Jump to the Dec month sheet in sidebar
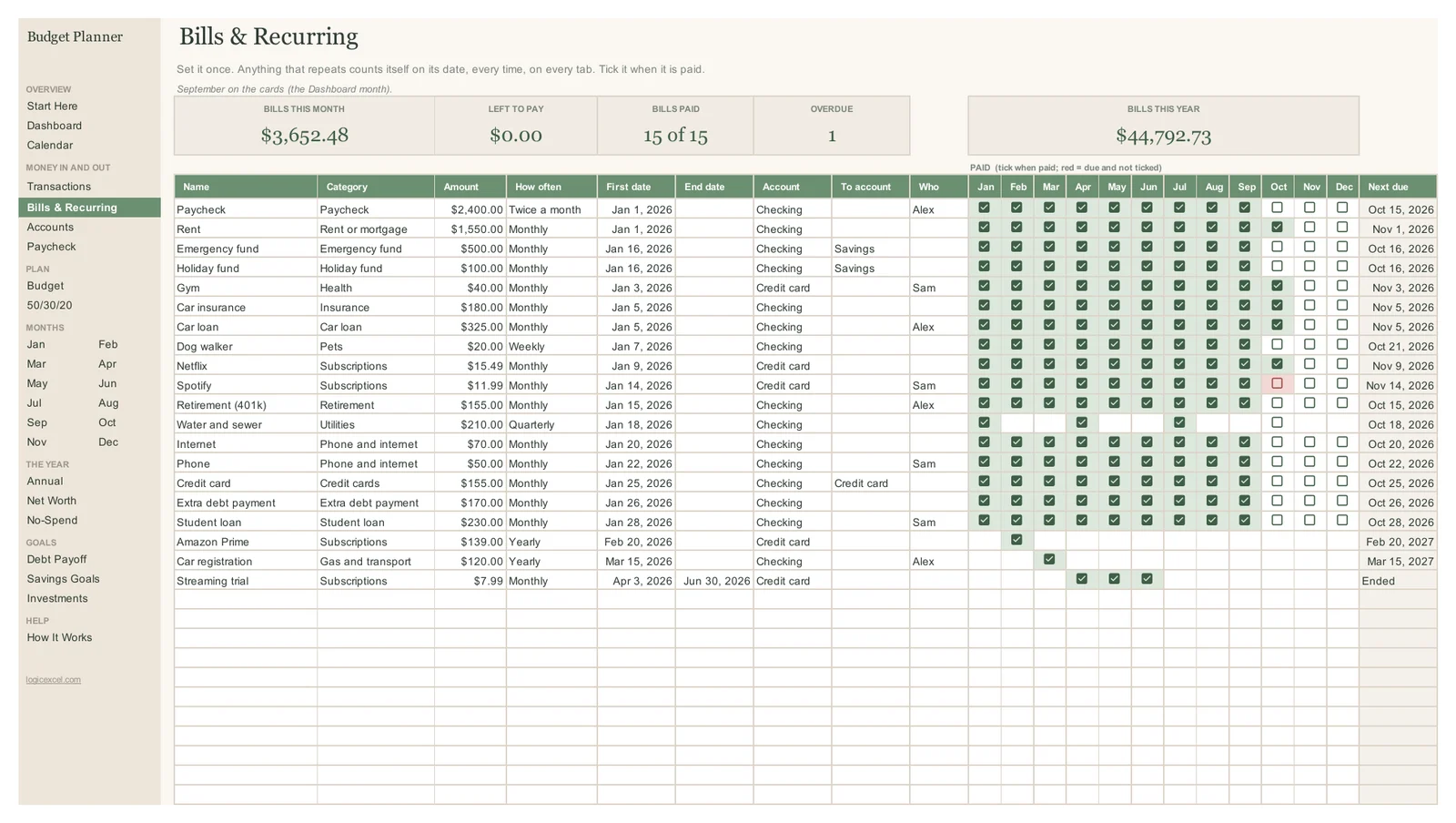1456x823 pixels. click(108, 442)
